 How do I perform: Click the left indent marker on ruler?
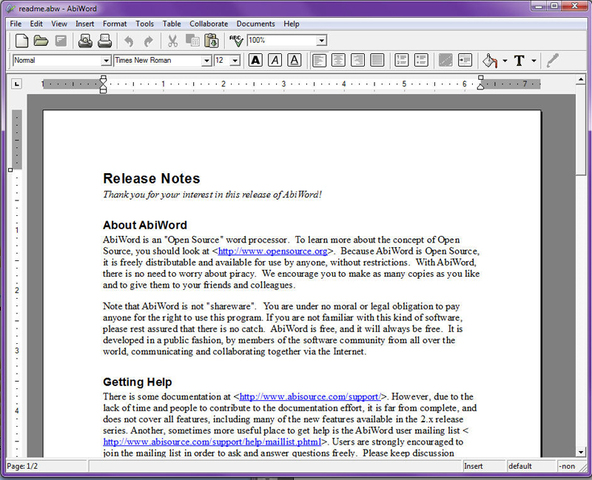(103, 84)
